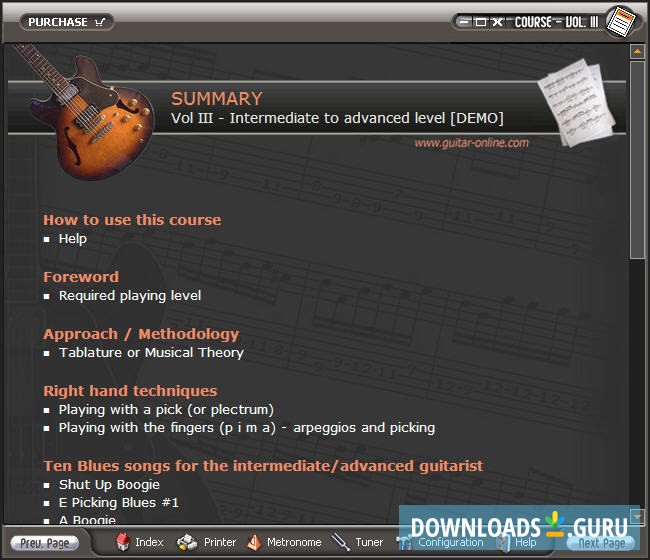Click the Foreword heading
The image size is (650, 560).
pos(81,276)
